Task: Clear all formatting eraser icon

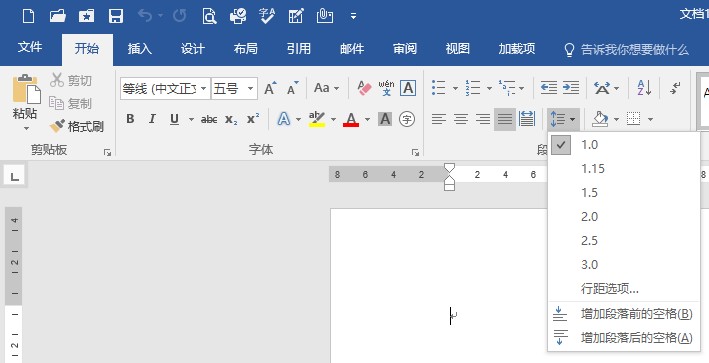Action: pyautogui.click(x=364, y=88)
